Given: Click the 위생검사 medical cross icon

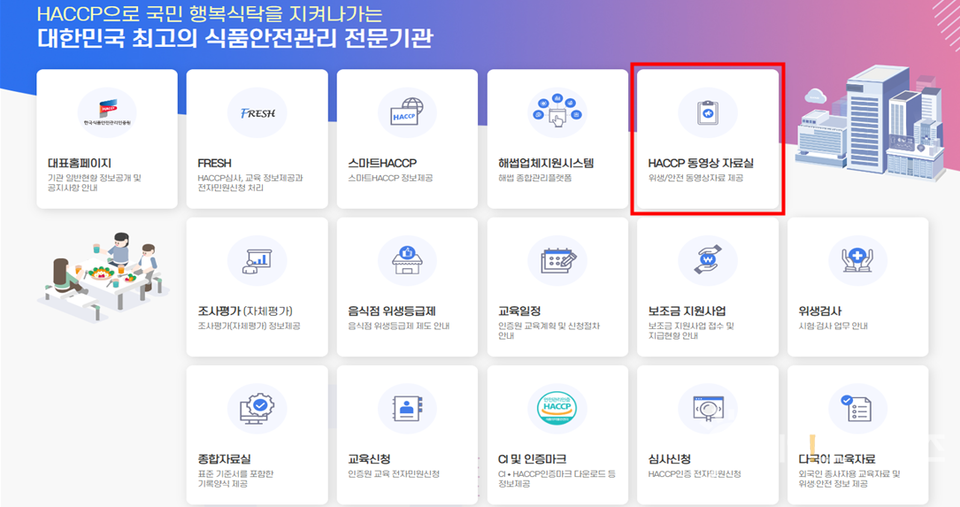Looking at the screenshot, I should coord(858,261).
